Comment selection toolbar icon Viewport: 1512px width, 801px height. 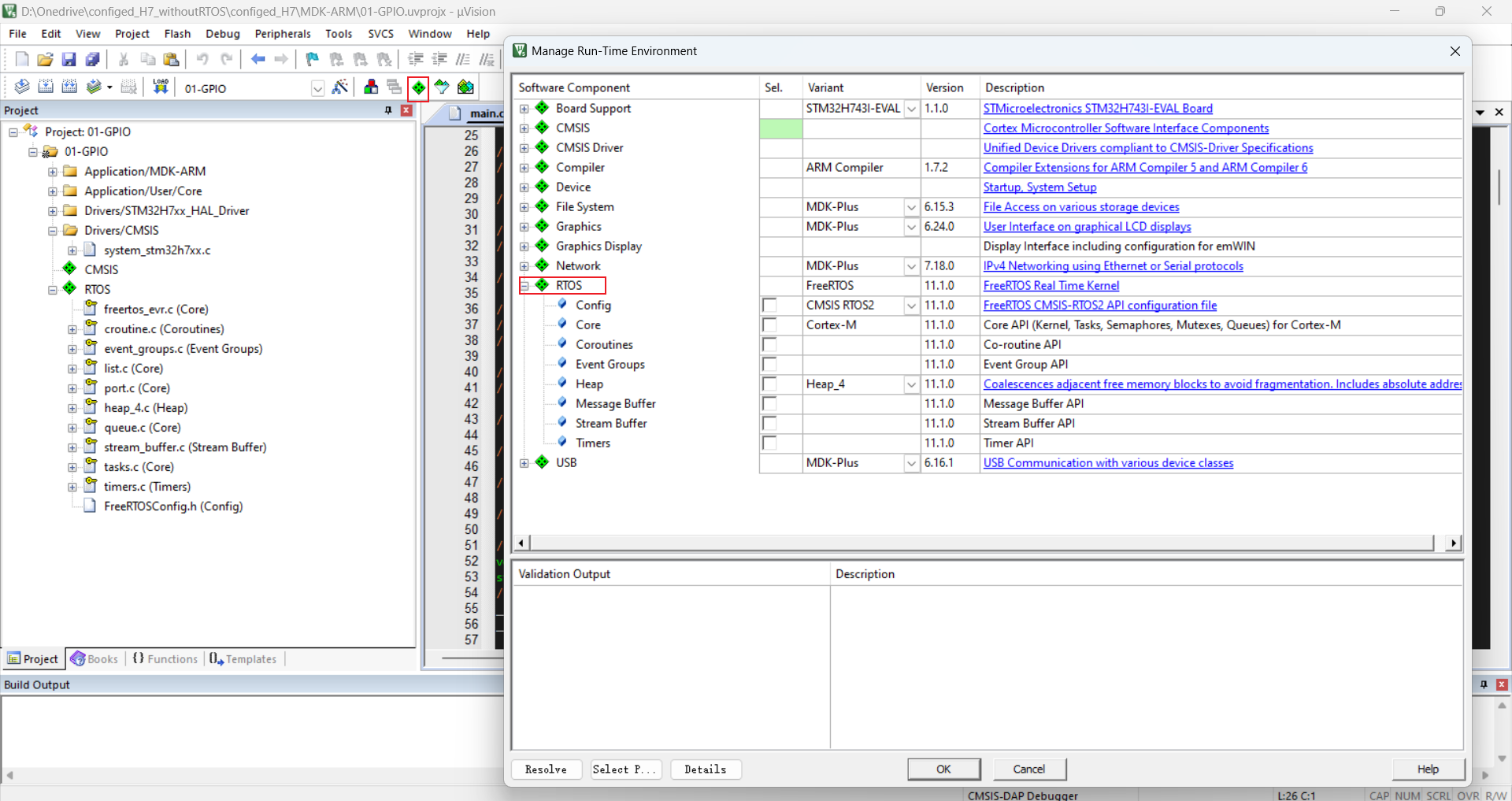click(463, 59)
